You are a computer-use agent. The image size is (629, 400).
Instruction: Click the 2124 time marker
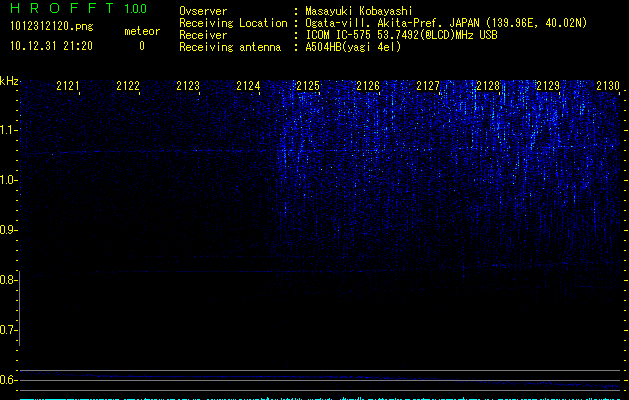click(248, 86)
